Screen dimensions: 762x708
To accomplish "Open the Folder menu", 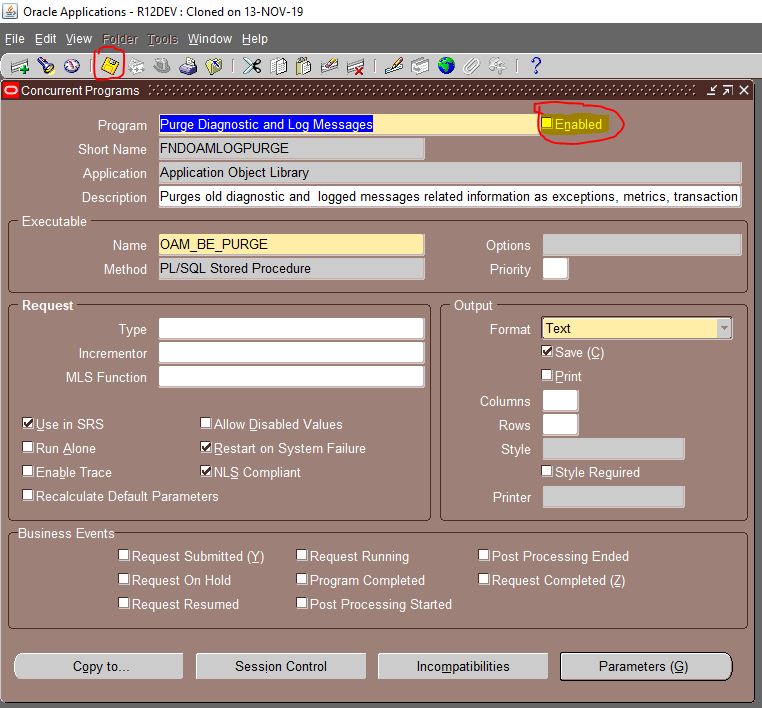I will 120,39.
